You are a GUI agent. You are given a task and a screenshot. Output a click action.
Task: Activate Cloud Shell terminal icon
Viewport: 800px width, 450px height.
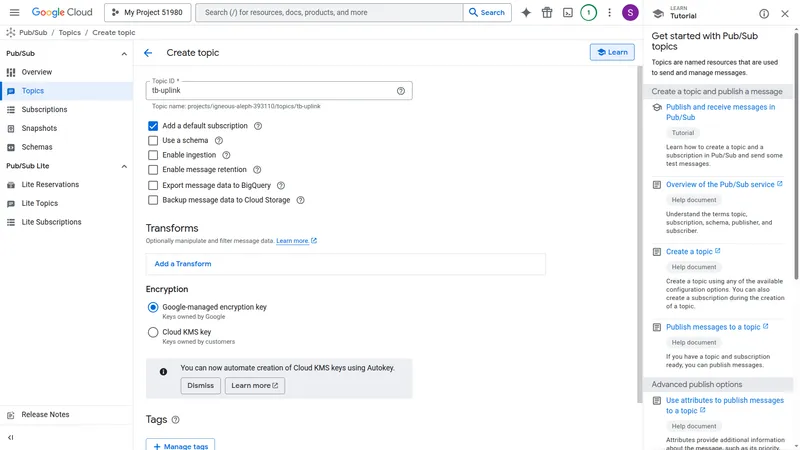568,13
